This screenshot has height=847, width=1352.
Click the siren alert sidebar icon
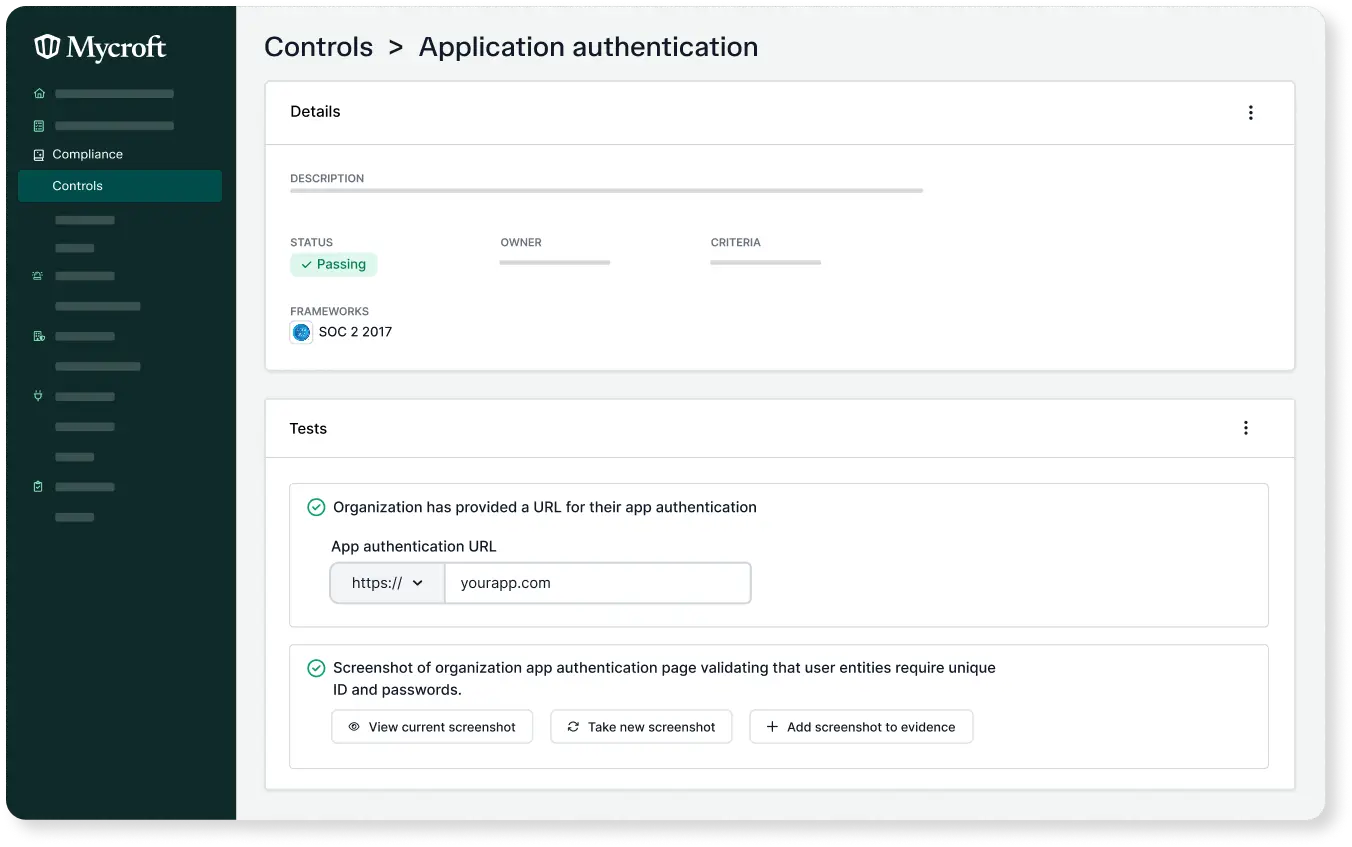pos(38,276)
